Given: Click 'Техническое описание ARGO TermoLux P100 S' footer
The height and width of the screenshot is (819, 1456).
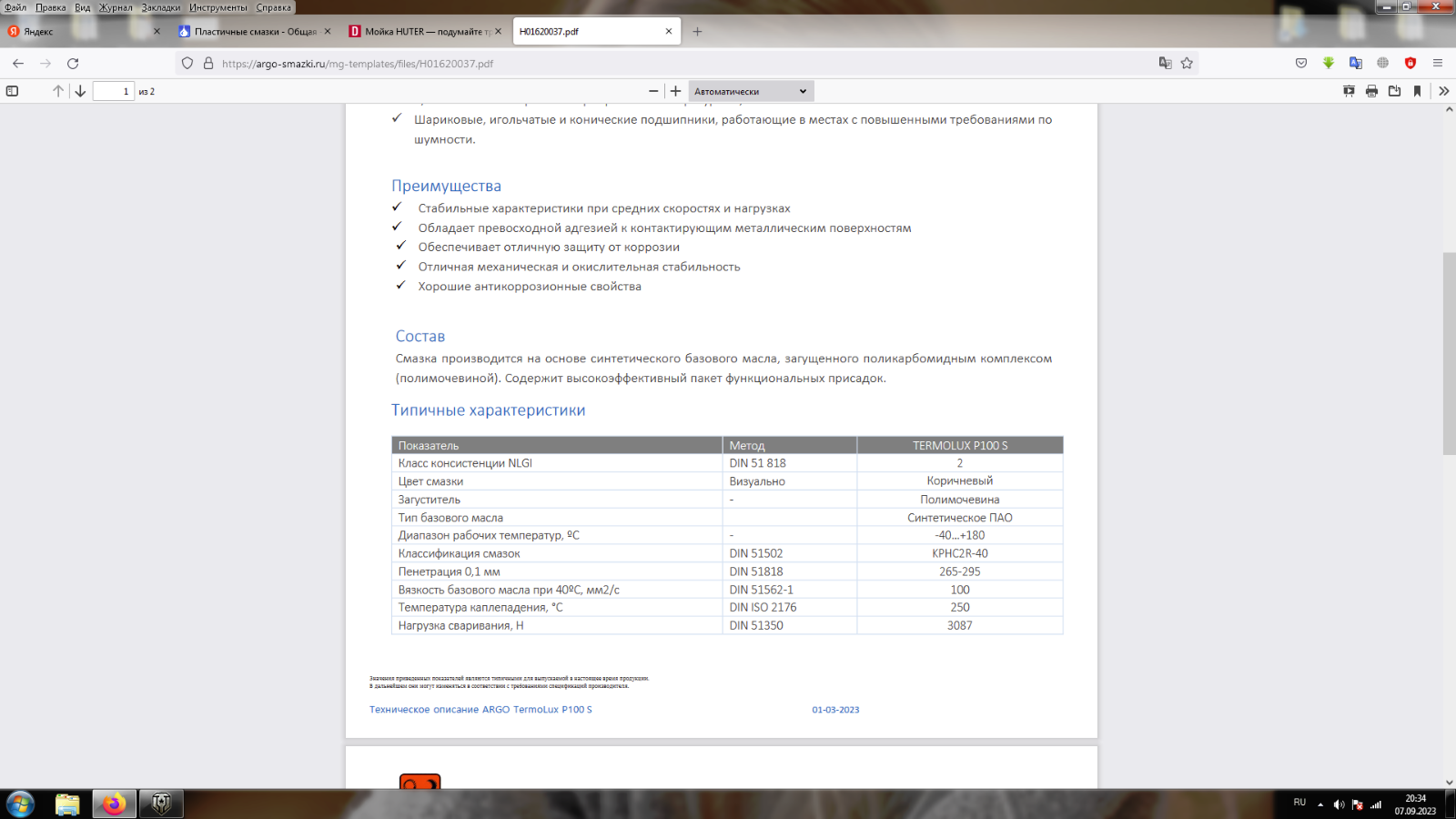Looking at the screenshot, I should (480, 710).
